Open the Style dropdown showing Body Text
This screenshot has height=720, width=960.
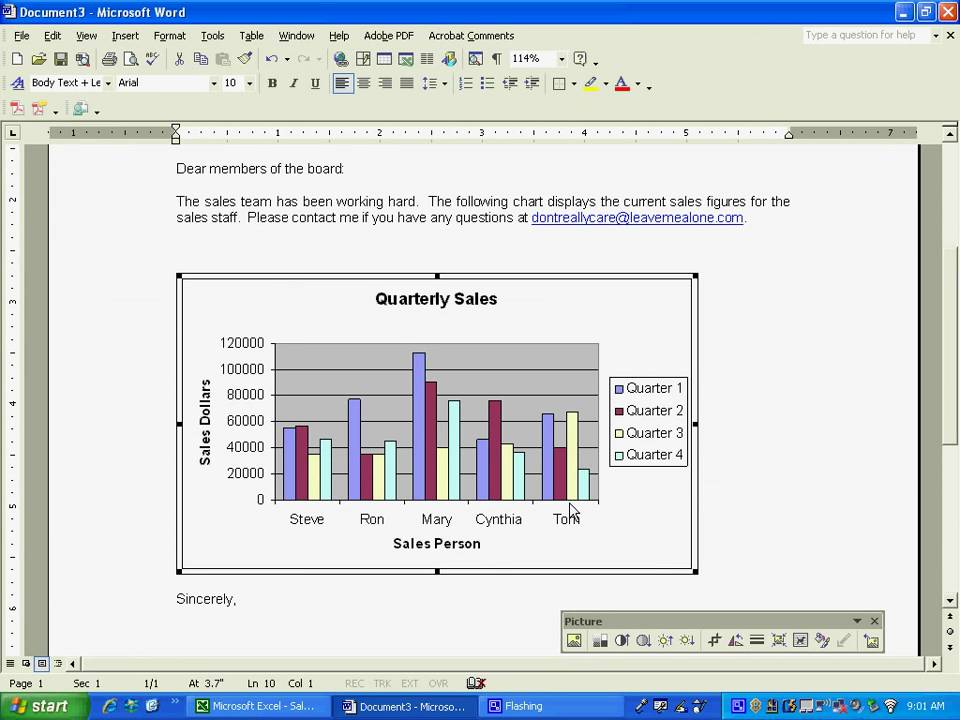108,83
